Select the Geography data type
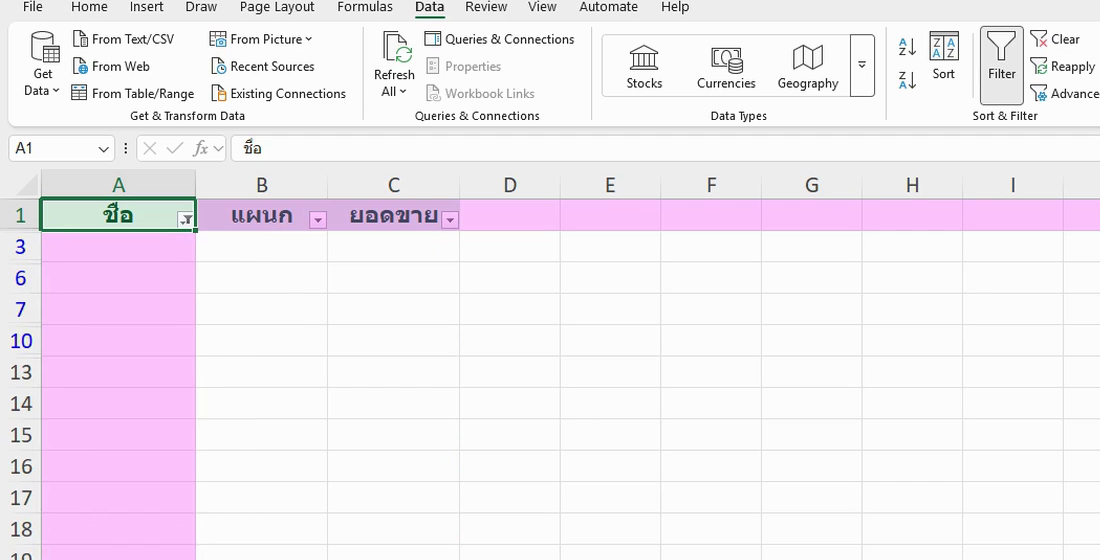 pos(807,67)
